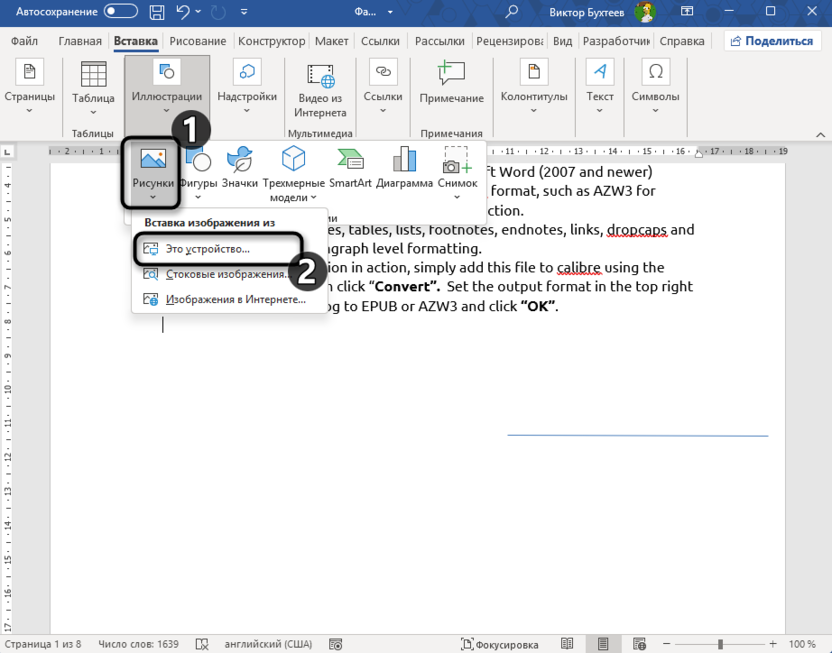Open the Значки icons gallery
This screenshot has height=653, width=832.
click(240, 167)
